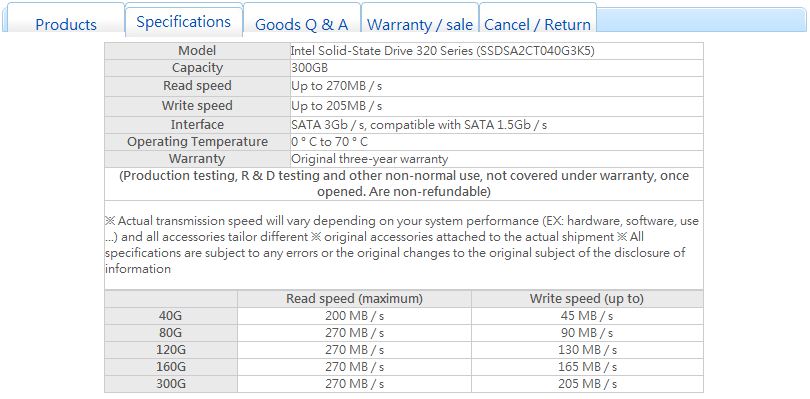Select the 160G row label

tap(171, 367)
